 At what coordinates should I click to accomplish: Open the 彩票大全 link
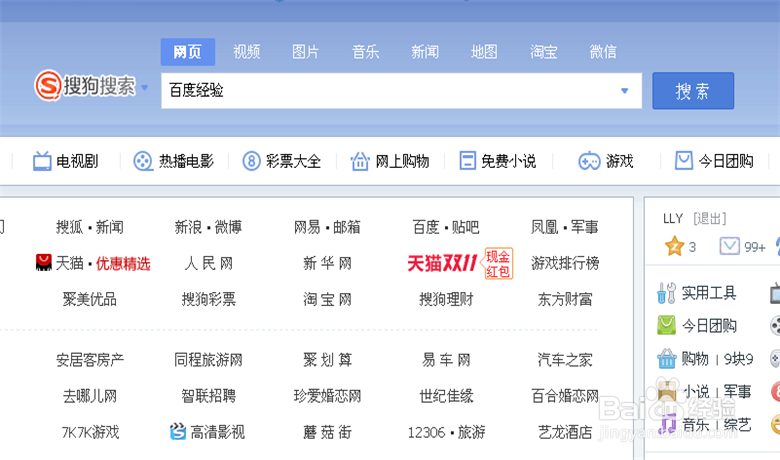293,161
